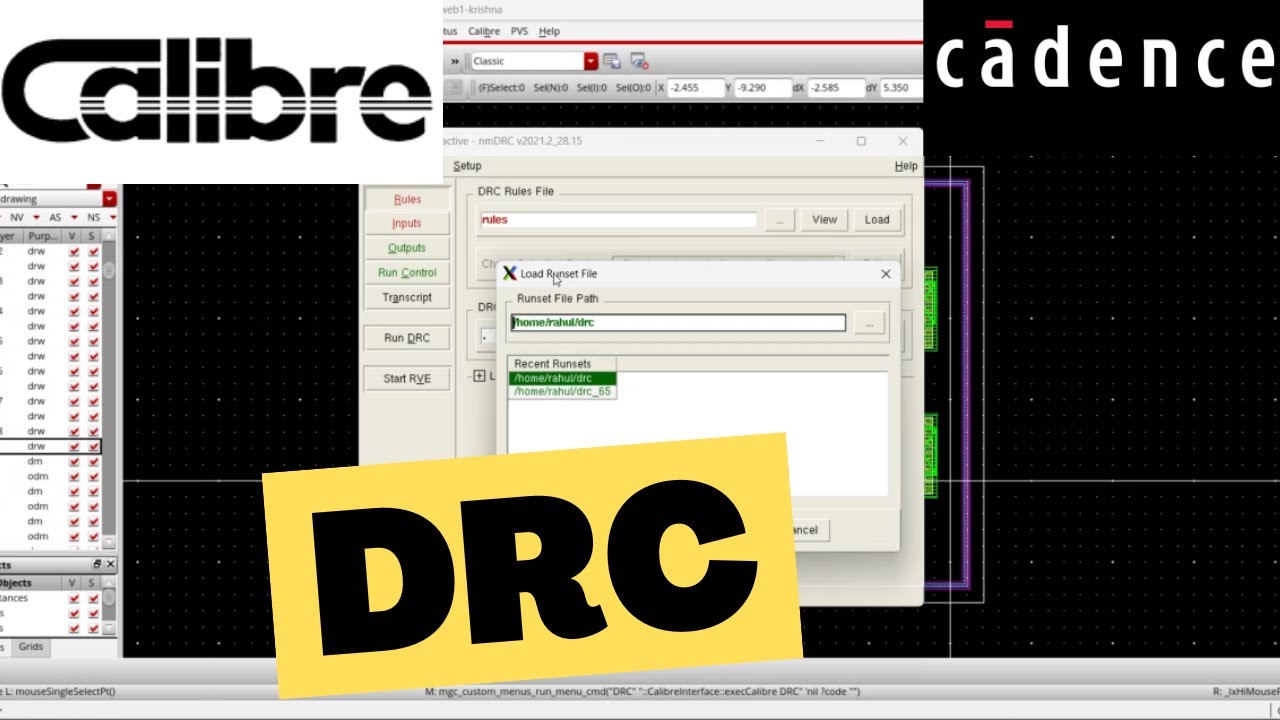
Task: Click the S column header in layer list
Action: 92,236
